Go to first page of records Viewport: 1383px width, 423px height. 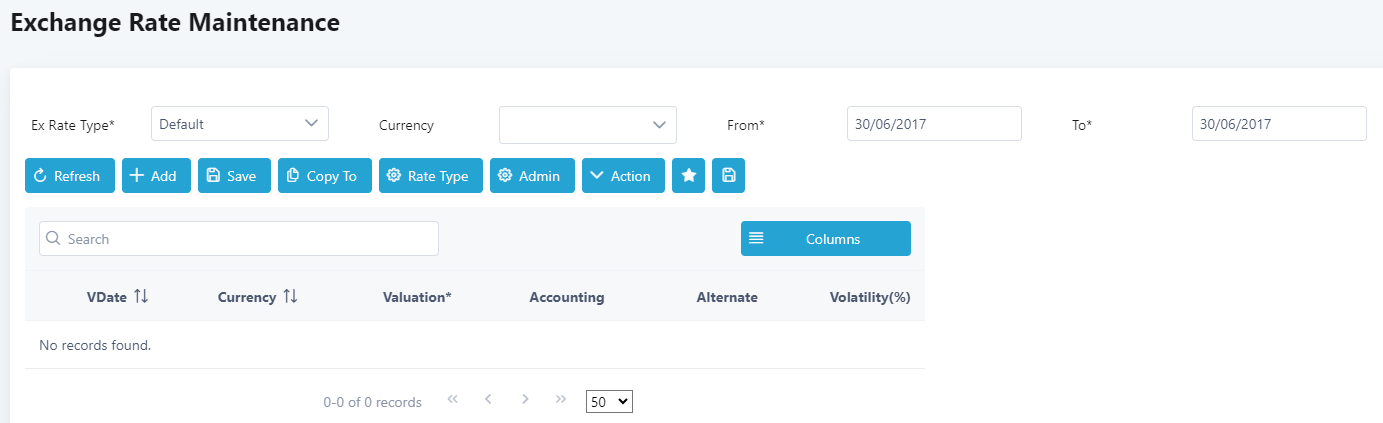point(452,400)
